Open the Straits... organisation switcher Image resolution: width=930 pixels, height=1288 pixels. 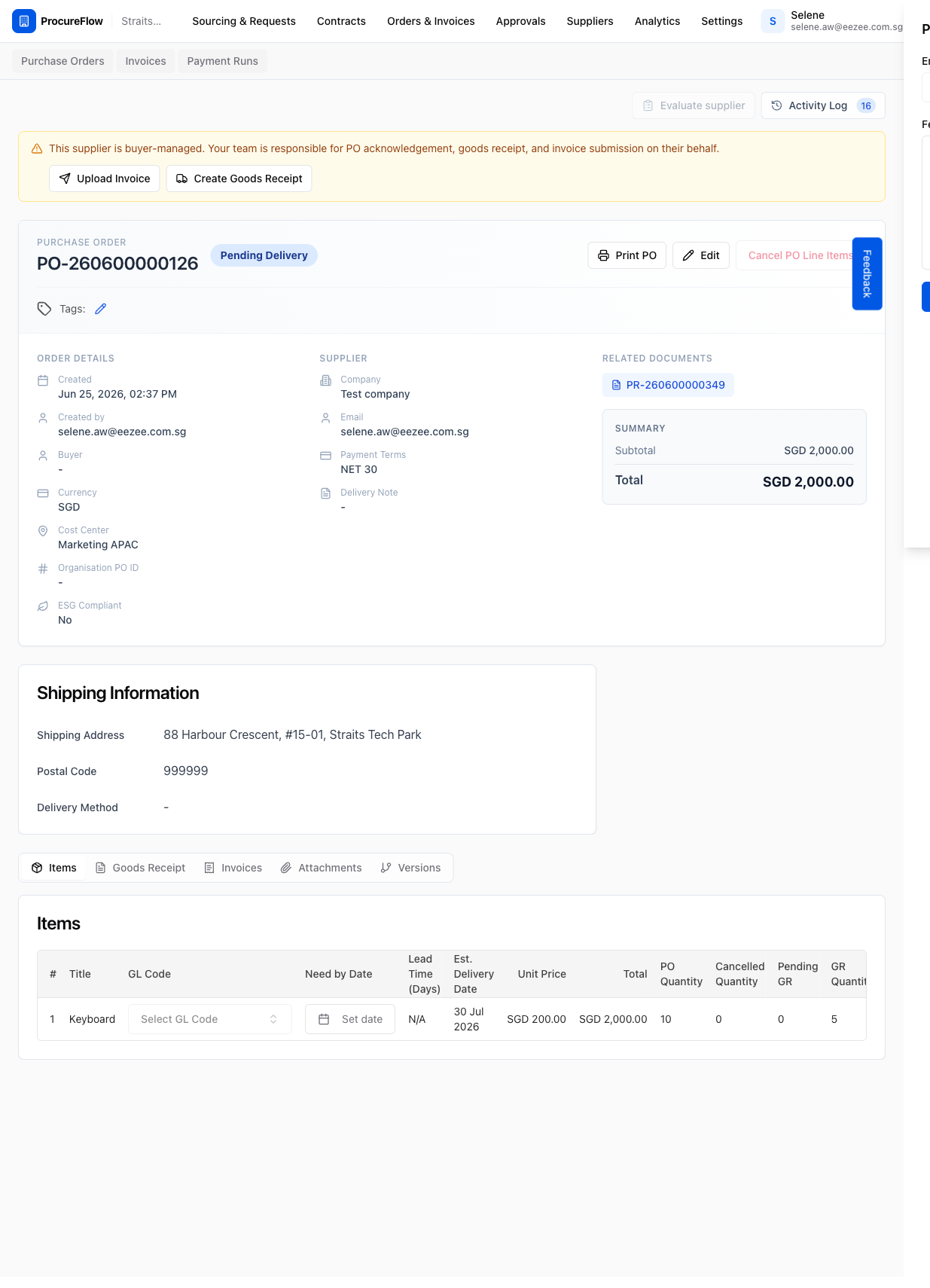(x=142, y=21)
